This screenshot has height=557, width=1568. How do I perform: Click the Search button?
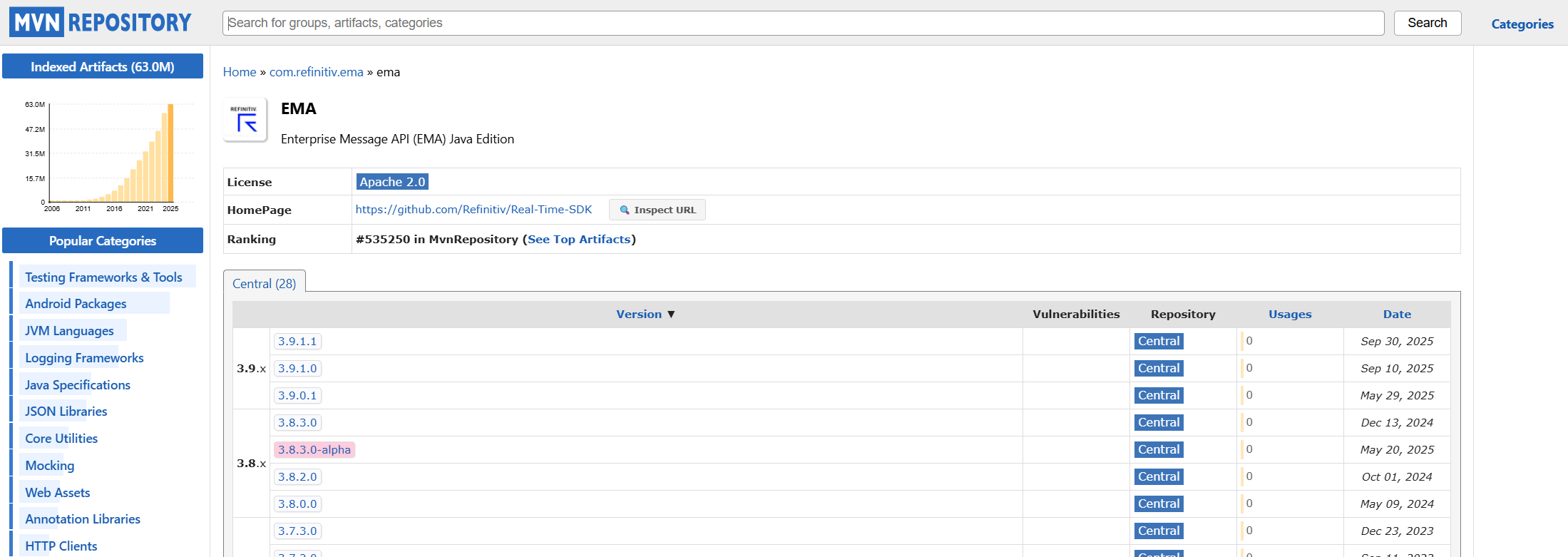(x=1427, y=23)
